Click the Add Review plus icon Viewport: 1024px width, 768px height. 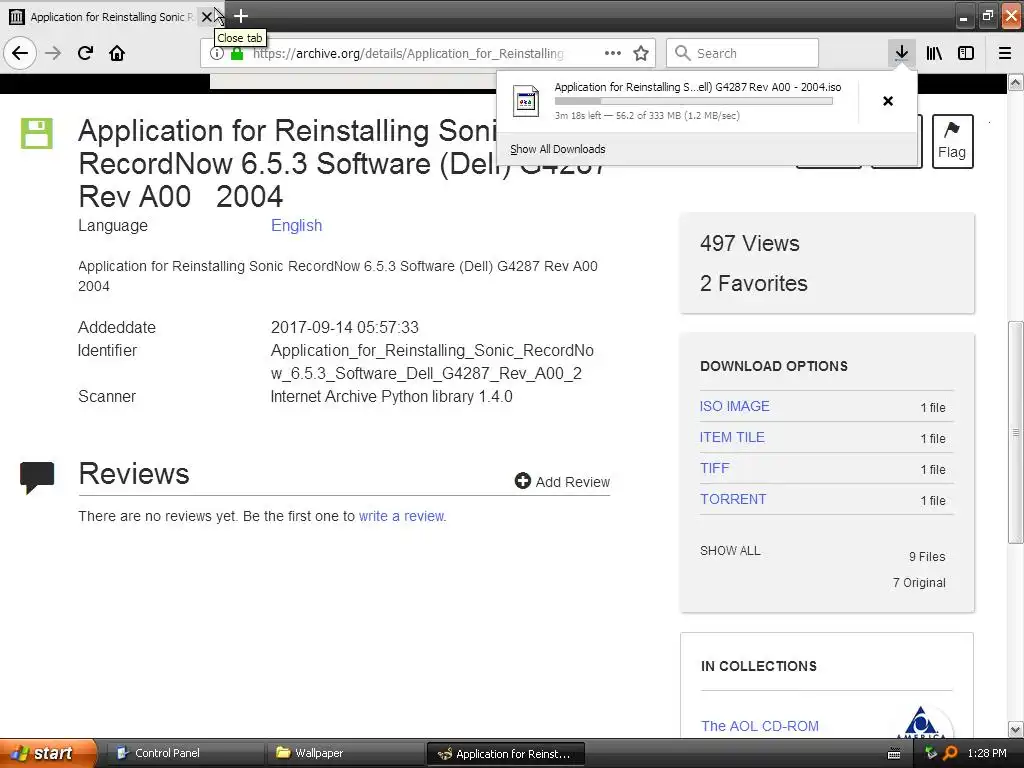tap(522, 481)
